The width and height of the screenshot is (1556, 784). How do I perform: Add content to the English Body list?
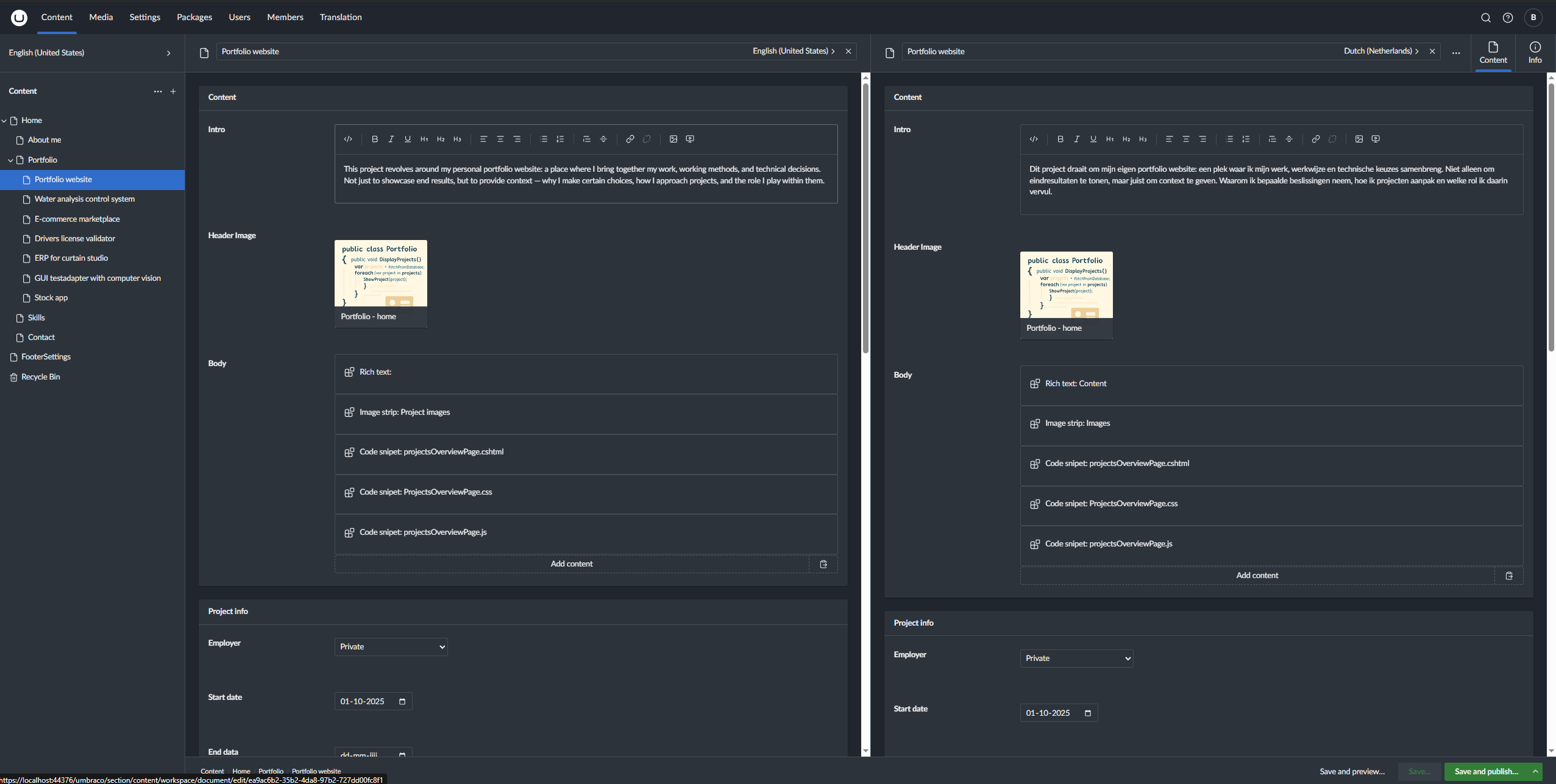(571, 563)
